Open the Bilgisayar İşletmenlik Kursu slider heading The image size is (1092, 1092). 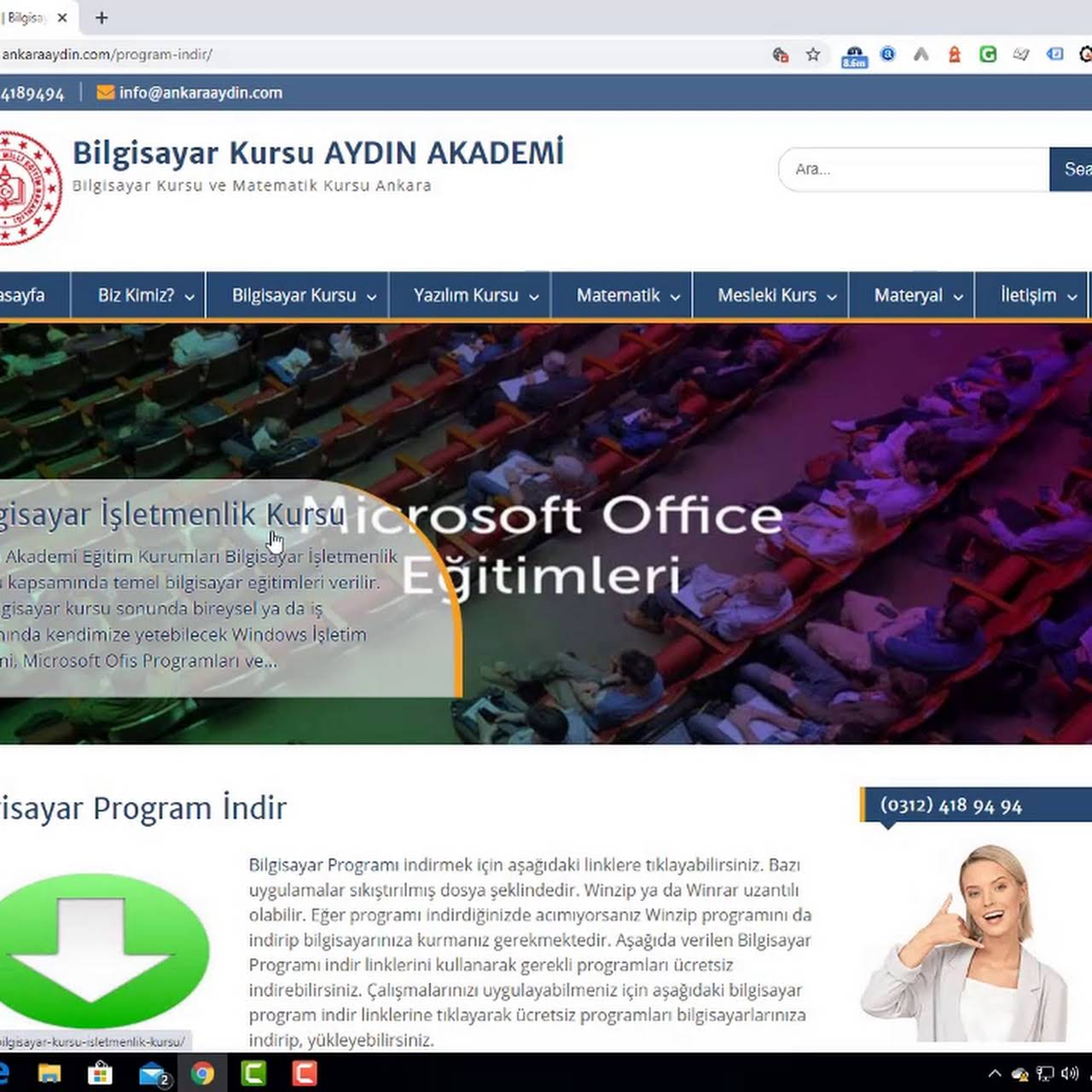172,514
